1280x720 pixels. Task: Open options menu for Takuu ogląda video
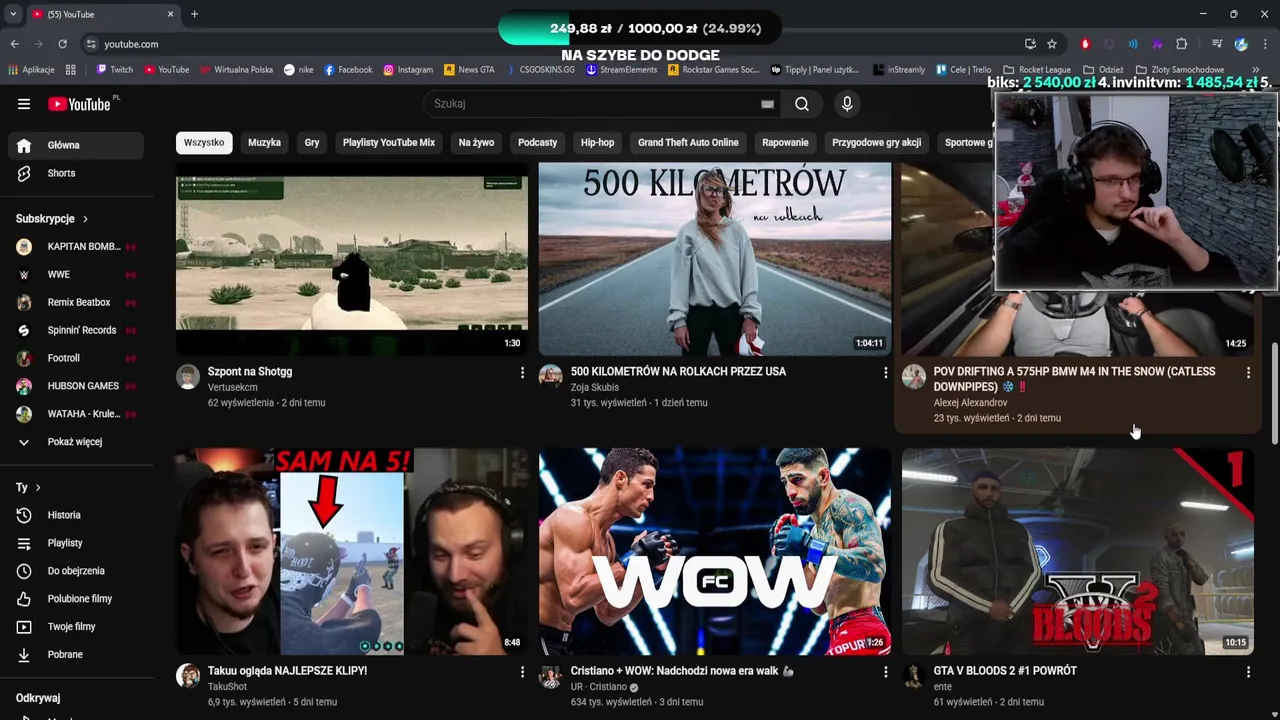click(522, 672)
